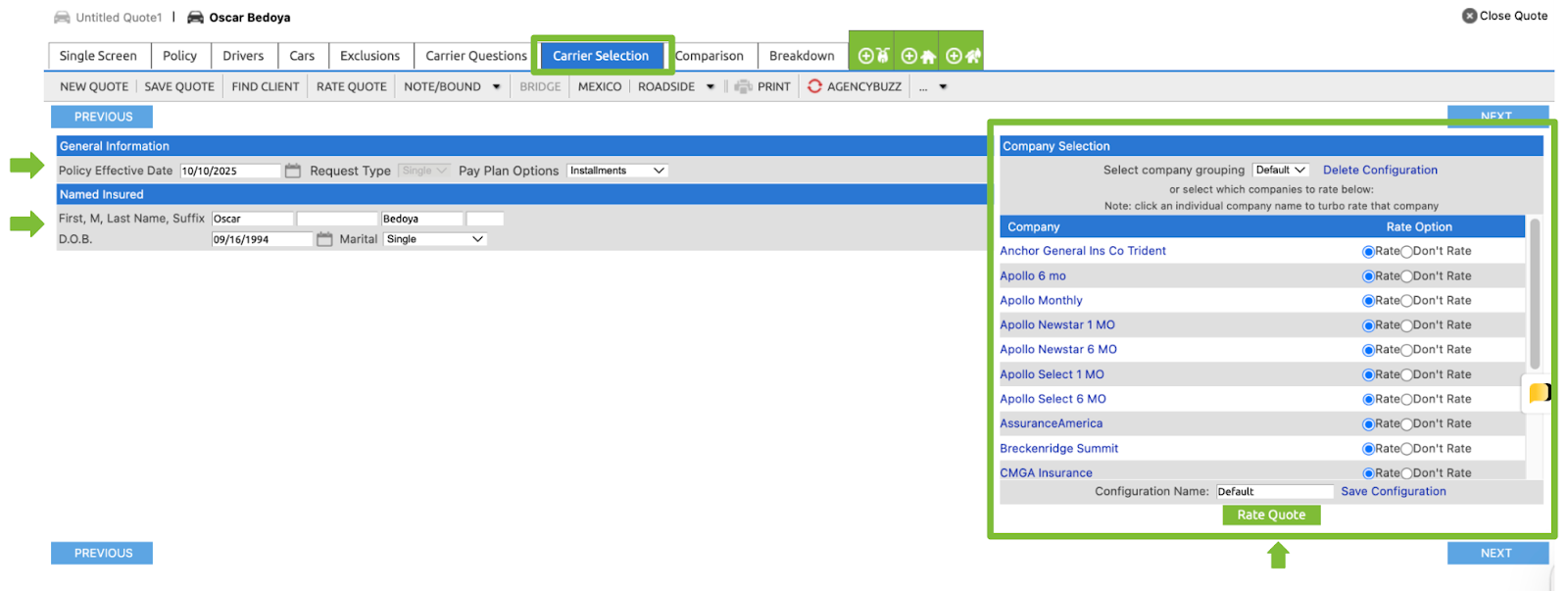Switch to the Drivers tab

click(243, 56)
